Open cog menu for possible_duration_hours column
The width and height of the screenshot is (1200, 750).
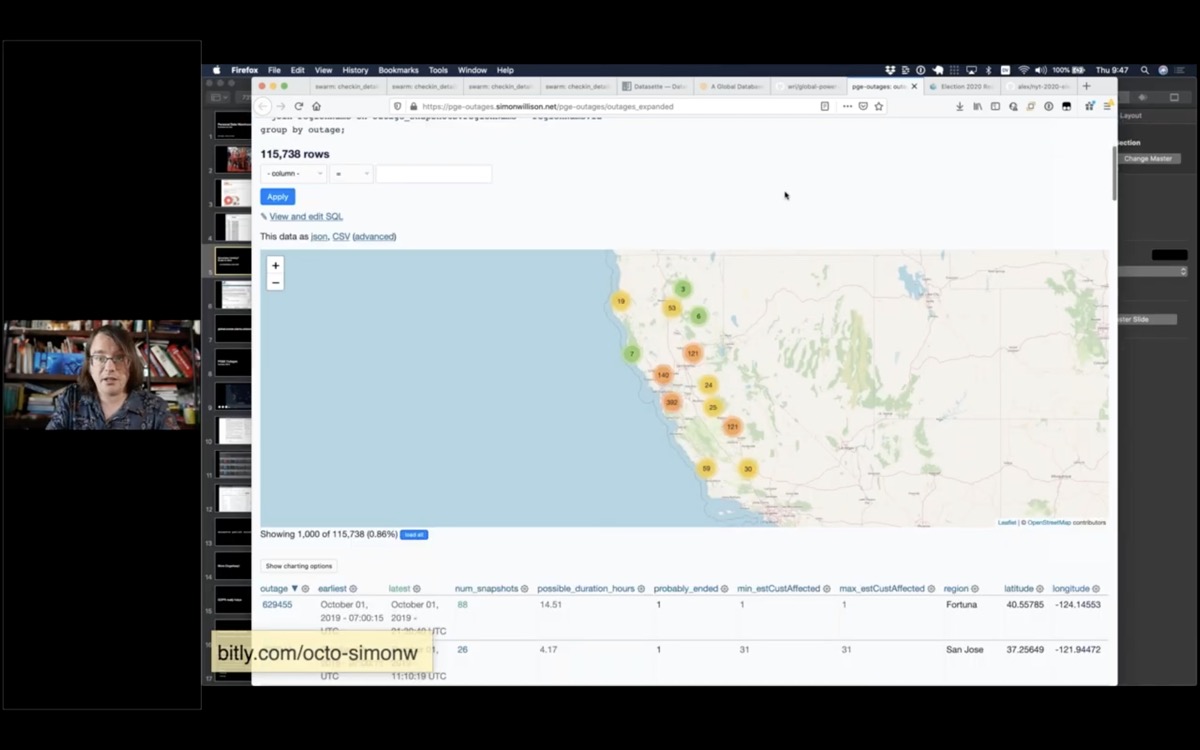pyautogui.click(x=642, y=589)
